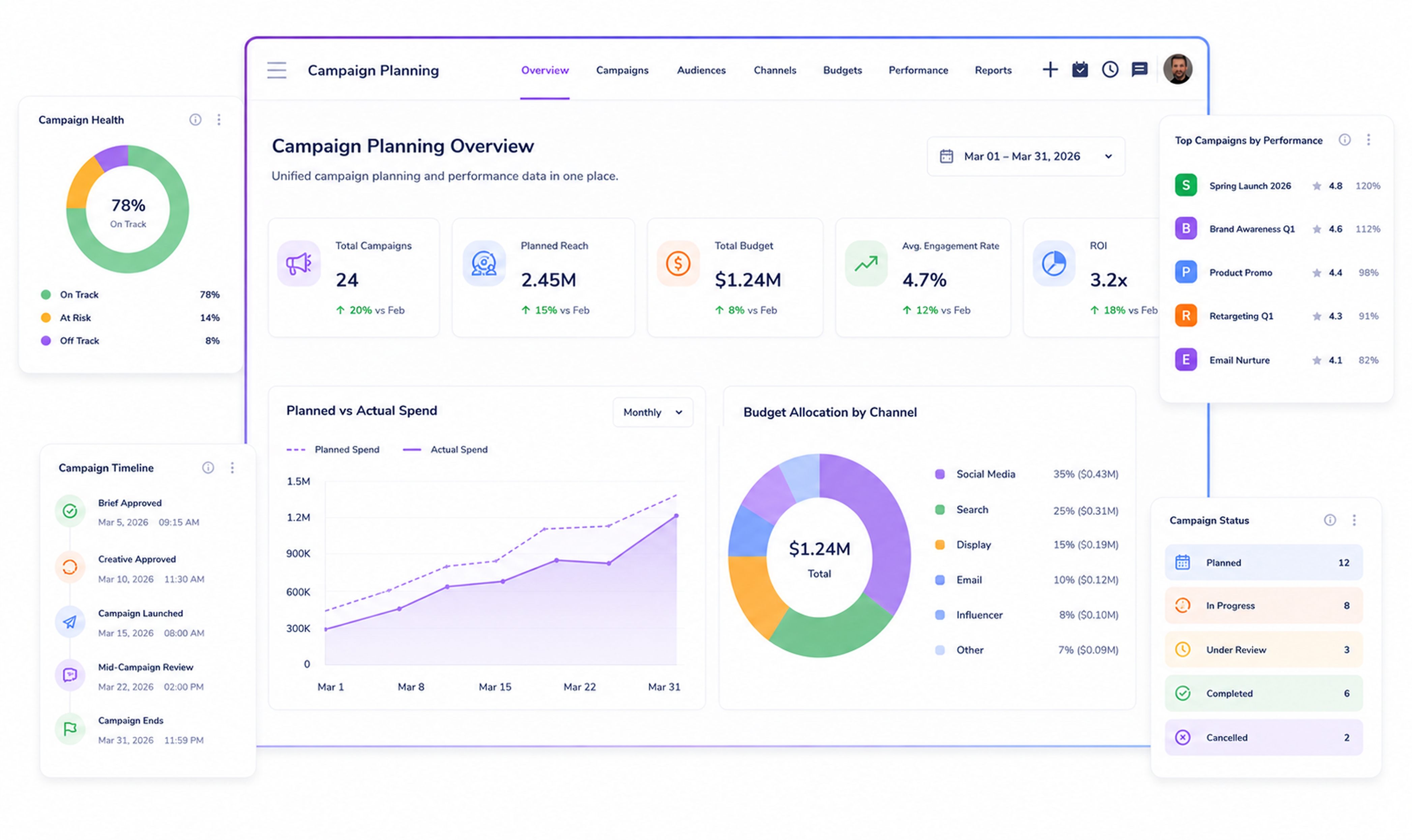Open the calendar check icon
The image size is (1412, 840).
(1080, 70)
